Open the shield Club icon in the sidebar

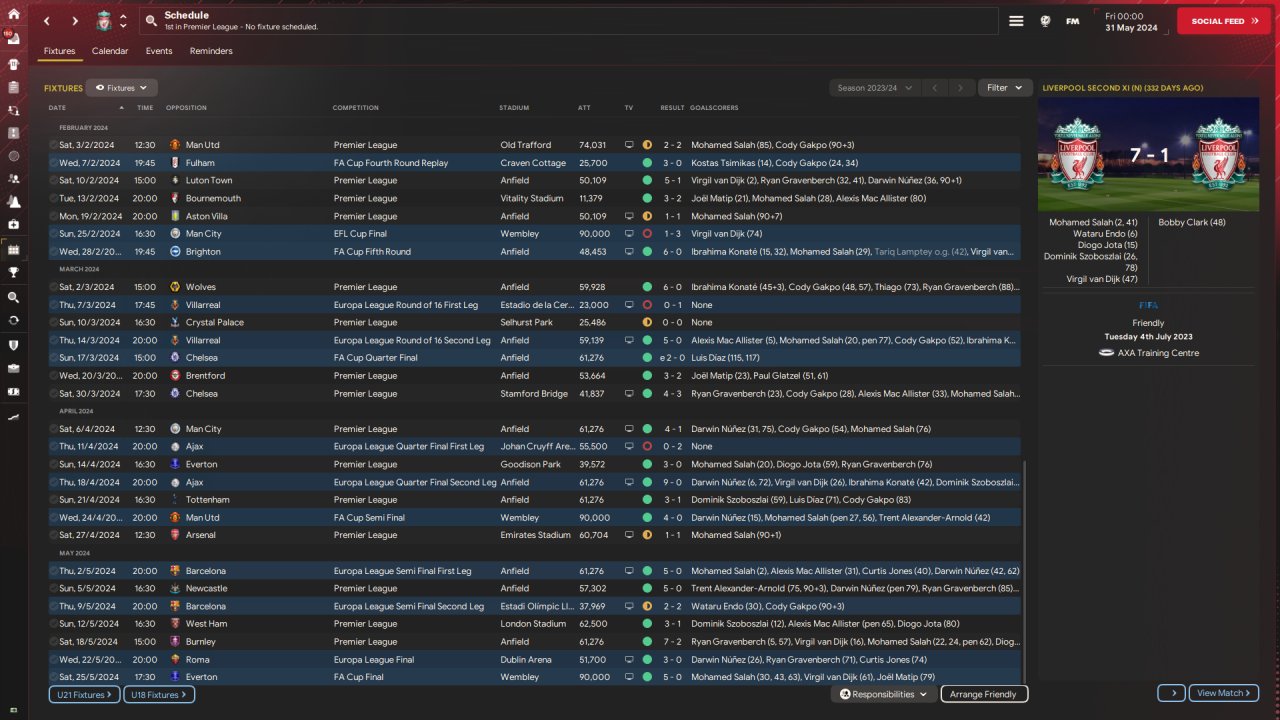[x=14, y=345]
